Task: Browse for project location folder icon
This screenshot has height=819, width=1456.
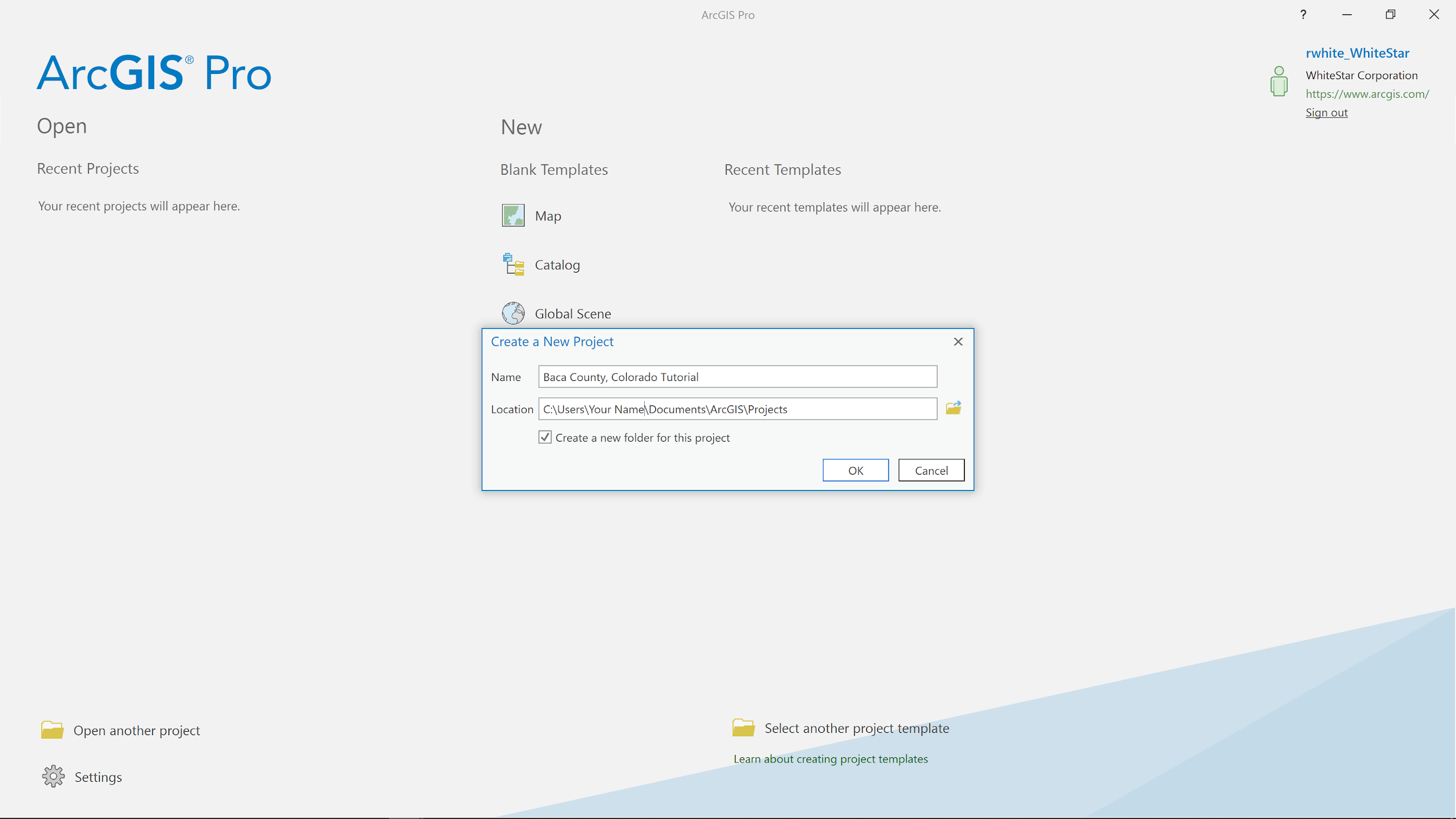Action: 953,408
